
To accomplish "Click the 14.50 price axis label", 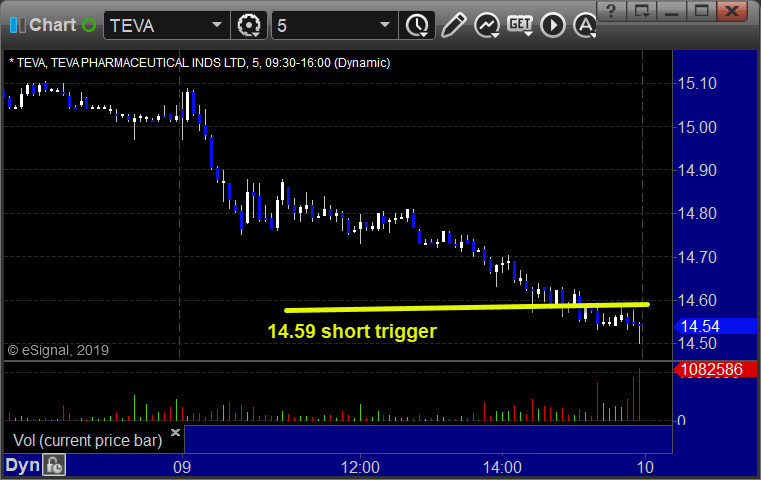I will [x=697, y=344].
